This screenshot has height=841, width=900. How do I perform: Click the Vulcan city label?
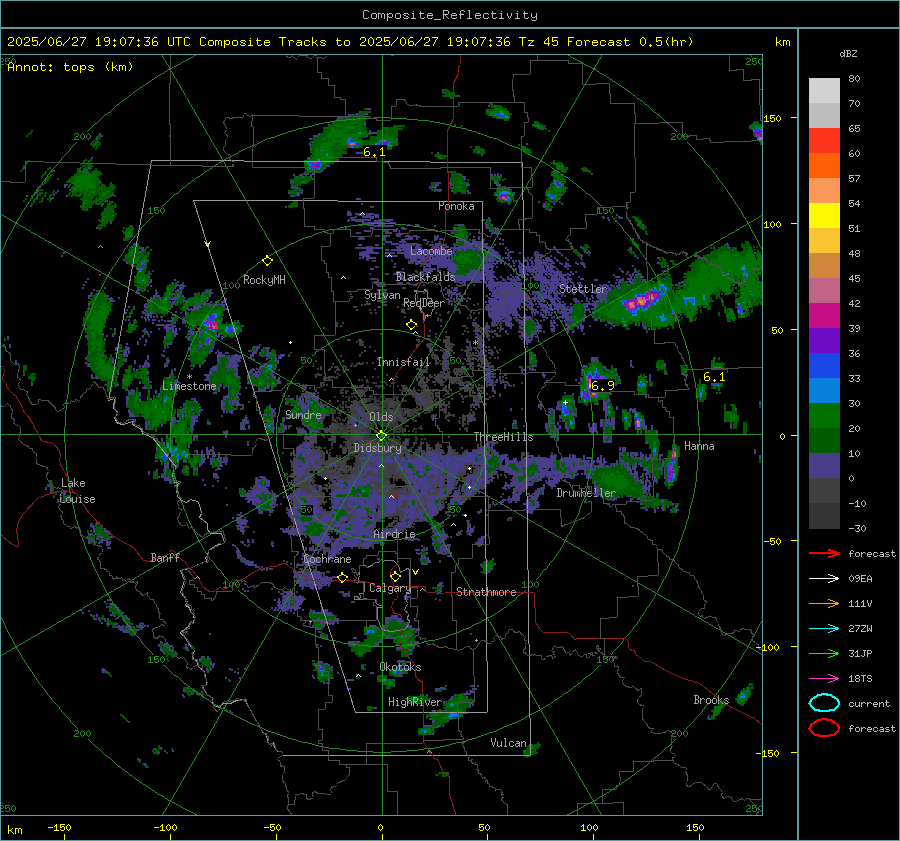point(508,743)
